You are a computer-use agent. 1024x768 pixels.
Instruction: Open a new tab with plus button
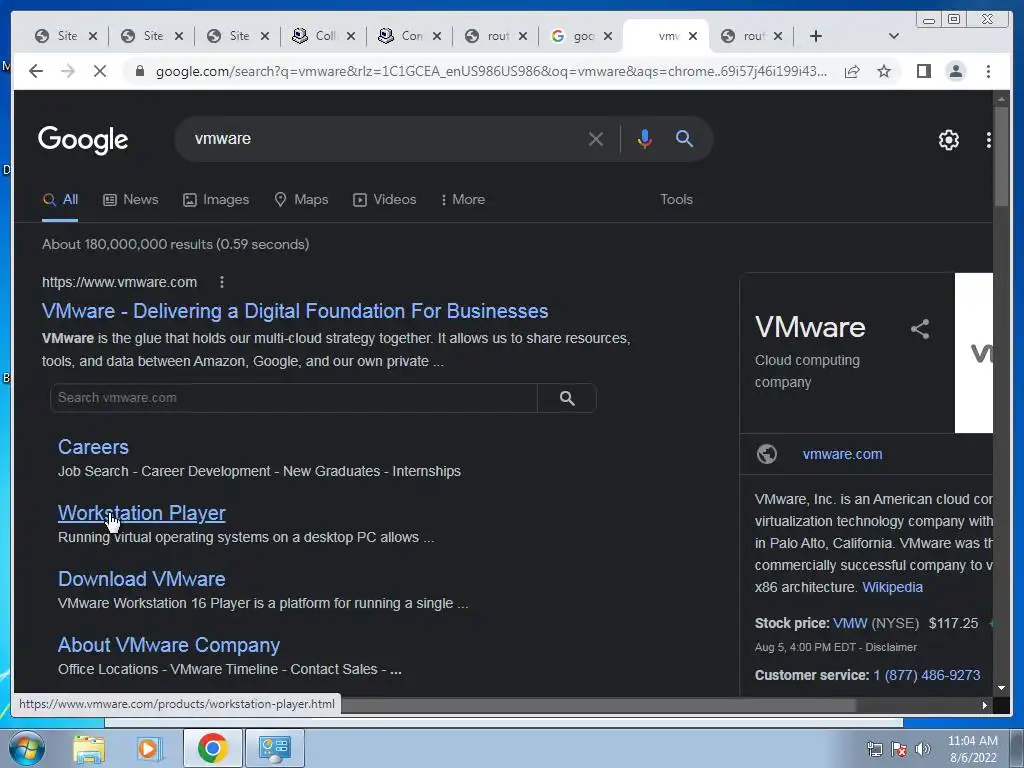pos(816,36)
